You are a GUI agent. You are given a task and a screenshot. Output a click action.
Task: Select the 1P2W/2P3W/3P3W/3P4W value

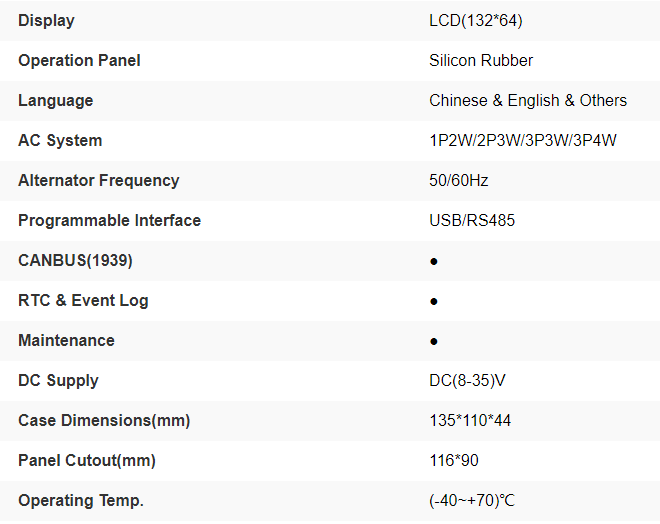pyautogui.click(x=523, y=140)
